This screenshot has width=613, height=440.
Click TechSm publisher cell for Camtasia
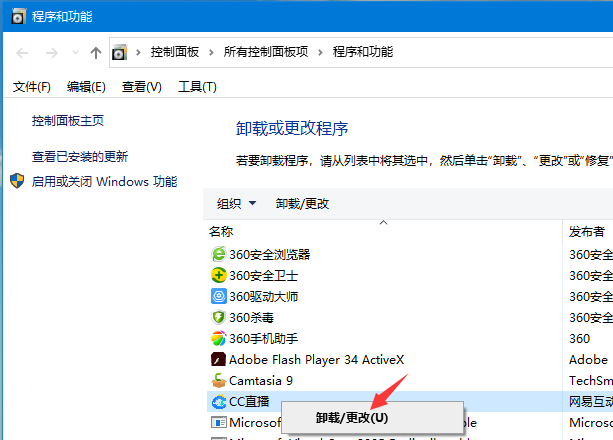pos(591,381)
